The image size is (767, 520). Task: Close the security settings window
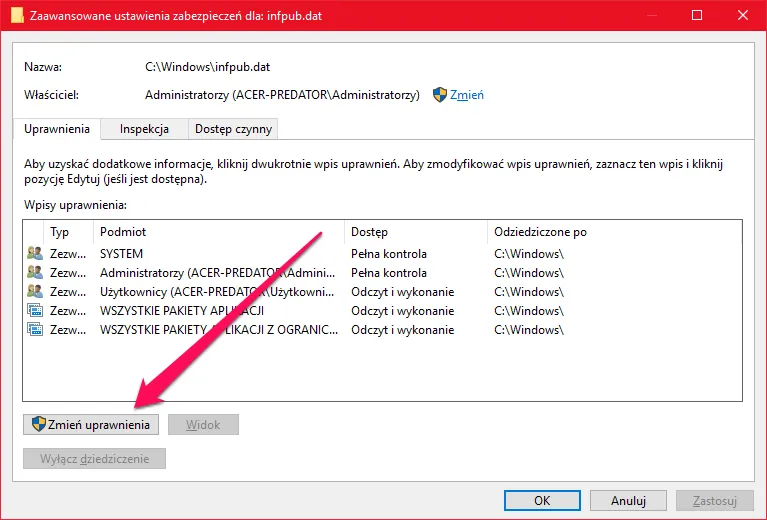click(x=743, y=15)
